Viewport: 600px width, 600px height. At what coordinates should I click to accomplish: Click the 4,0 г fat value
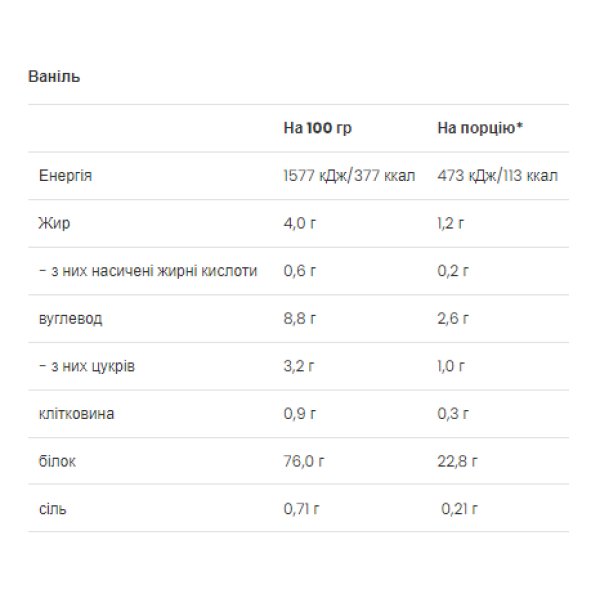tap(301, 223)
